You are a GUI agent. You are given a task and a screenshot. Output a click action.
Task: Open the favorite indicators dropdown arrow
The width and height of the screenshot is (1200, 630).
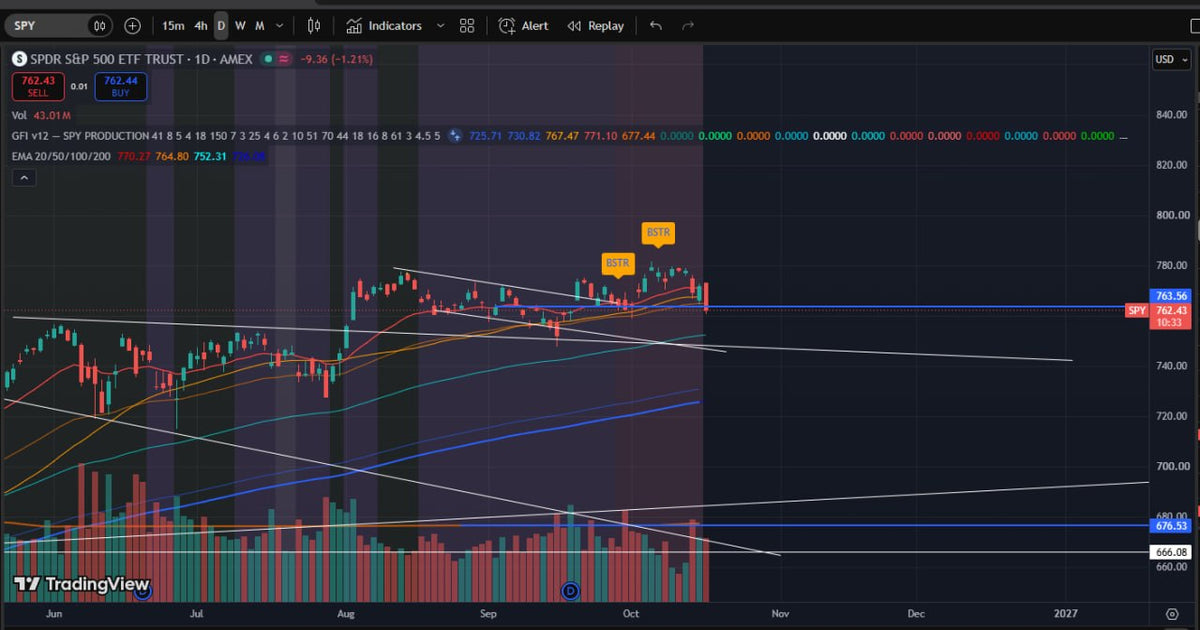[440, 26]
